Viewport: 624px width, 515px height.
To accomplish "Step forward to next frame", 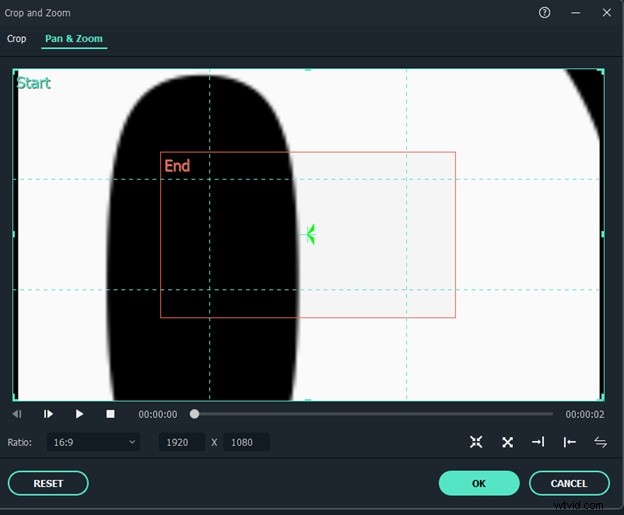I will pyautogui.click(x=48, y=414).
